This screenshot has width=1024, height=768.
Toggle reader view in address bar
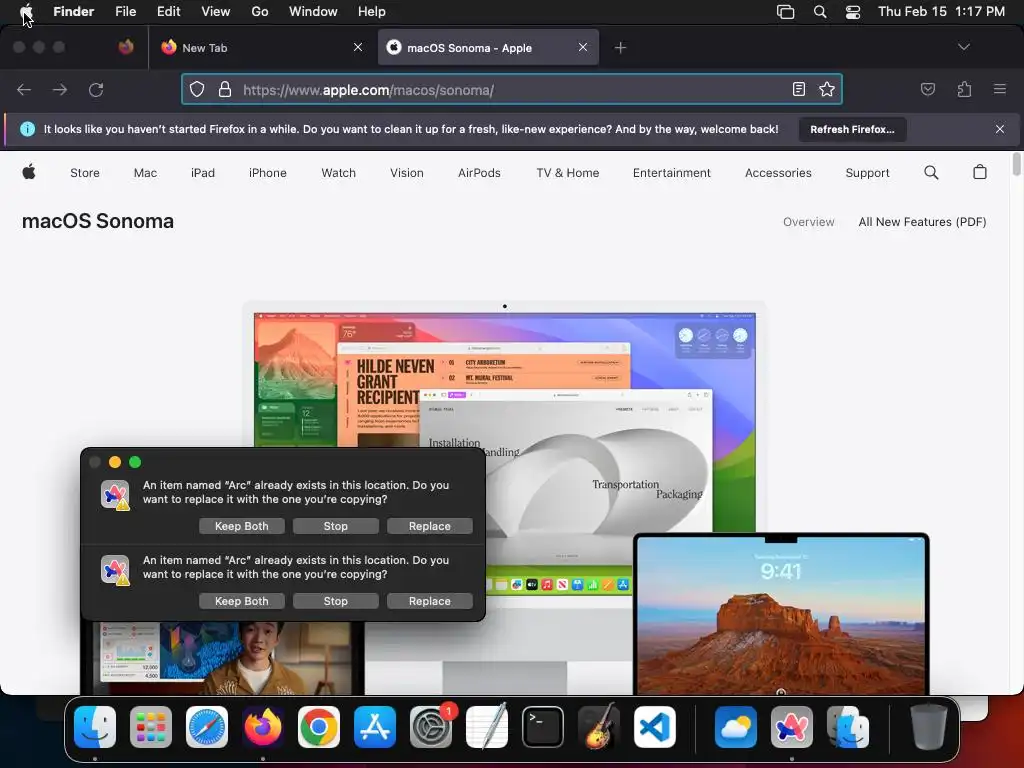pos(799,89)
